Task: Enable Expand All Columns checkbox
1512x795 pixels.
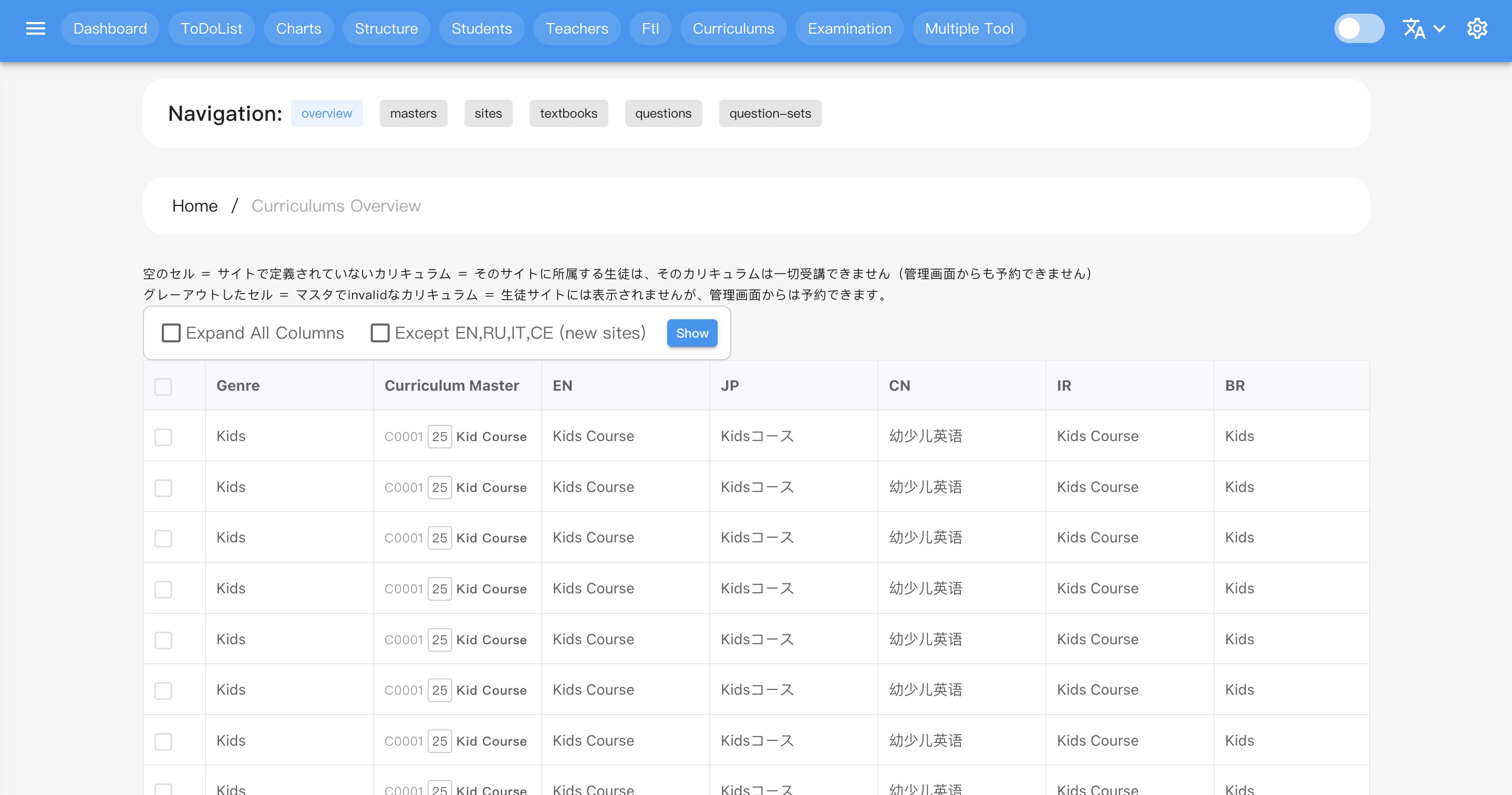Action: (171, 333)
